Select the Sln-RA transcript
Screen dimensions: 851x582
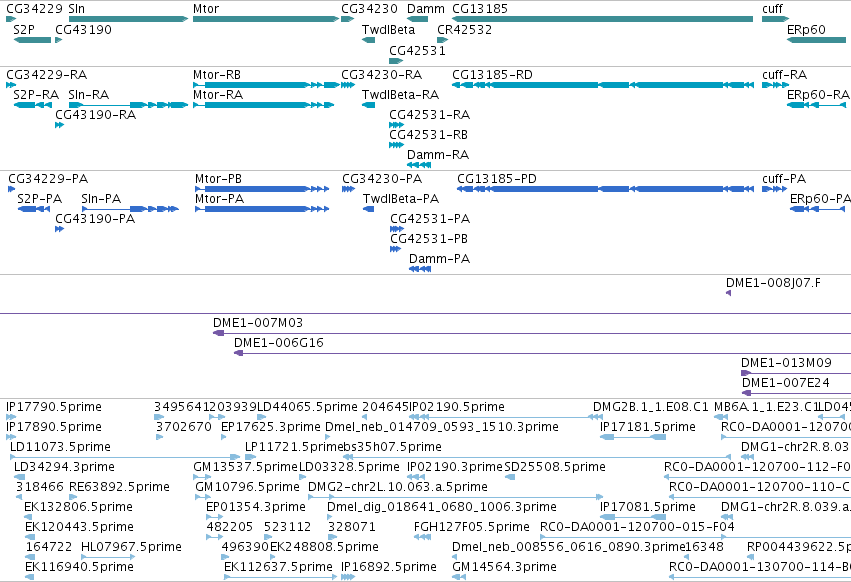(x=128, y=105)
